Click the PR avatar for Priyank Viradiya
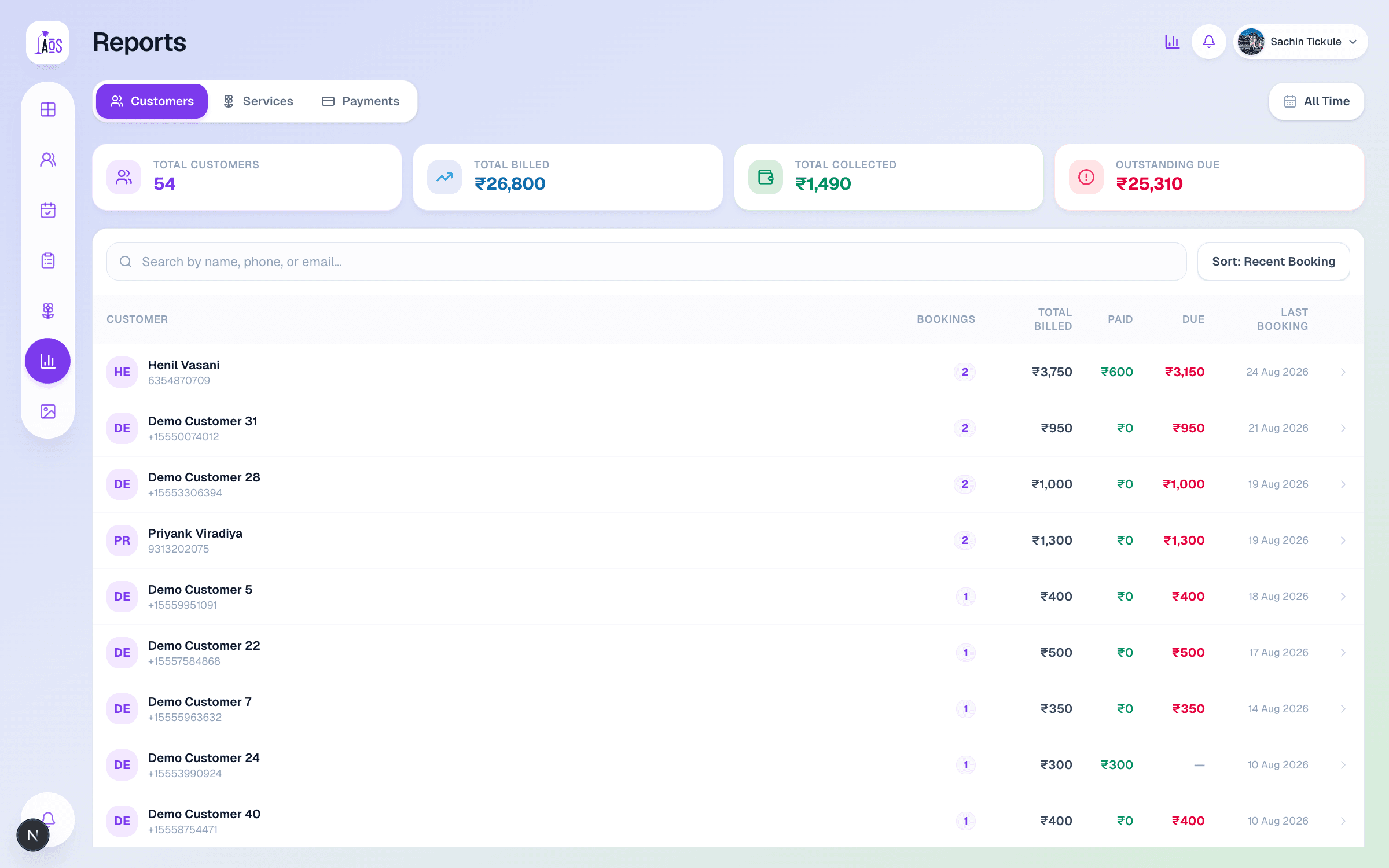Screen dimensions: 1389x868 click(122, 540)
